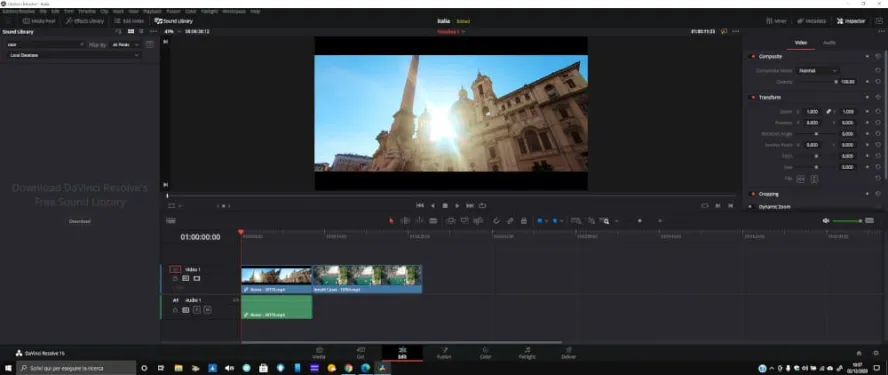Open the Workspace menu

pyautogui.click(x=234, y=11)
